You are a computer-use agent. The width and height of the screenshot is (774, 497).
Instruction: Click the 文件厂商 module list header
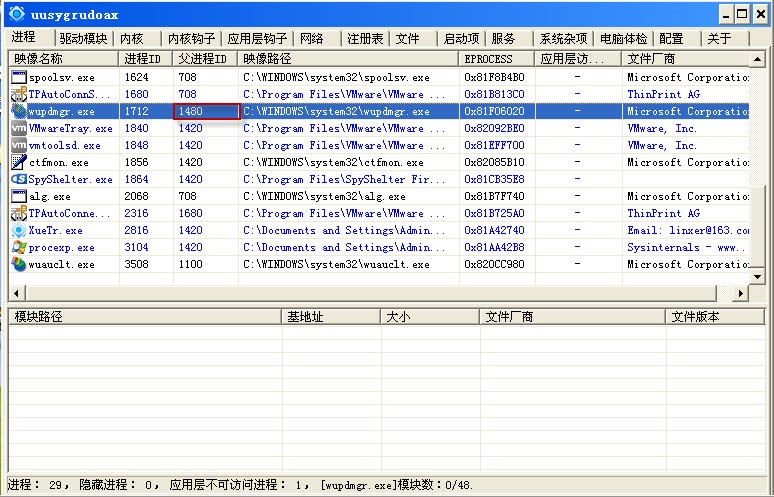pos(572,316)
